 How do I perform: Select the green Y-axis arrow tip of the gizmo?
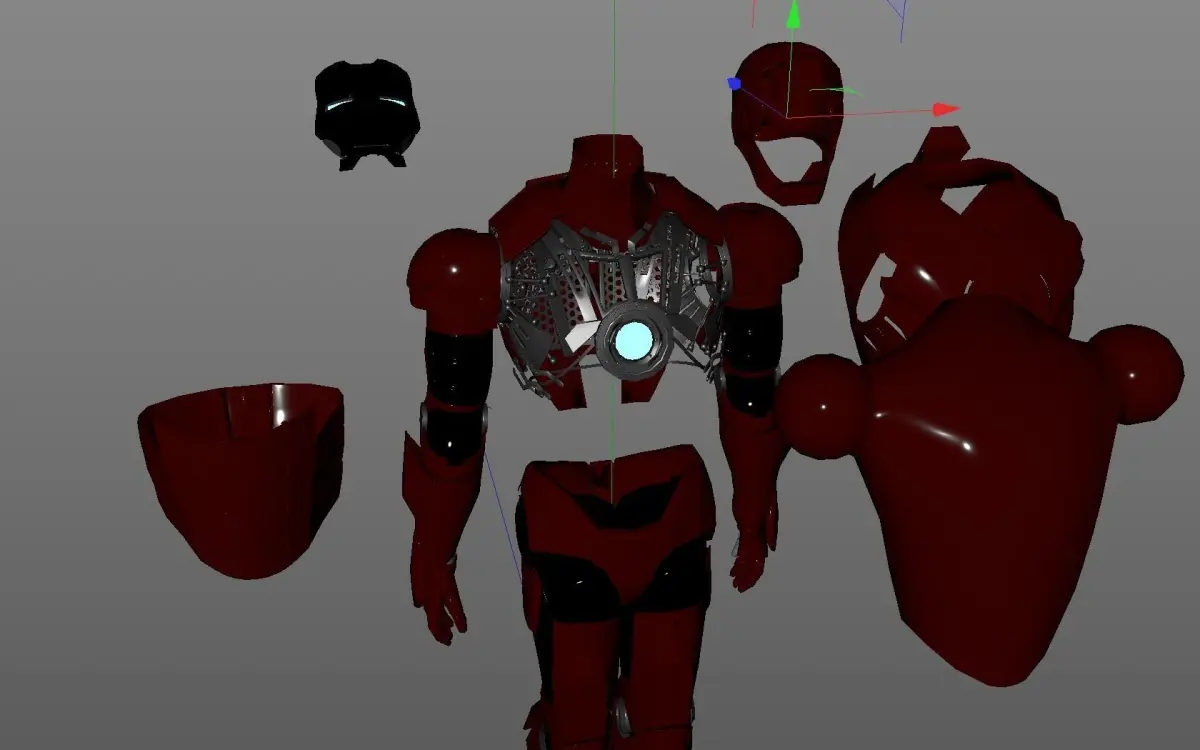pos(793,13)
